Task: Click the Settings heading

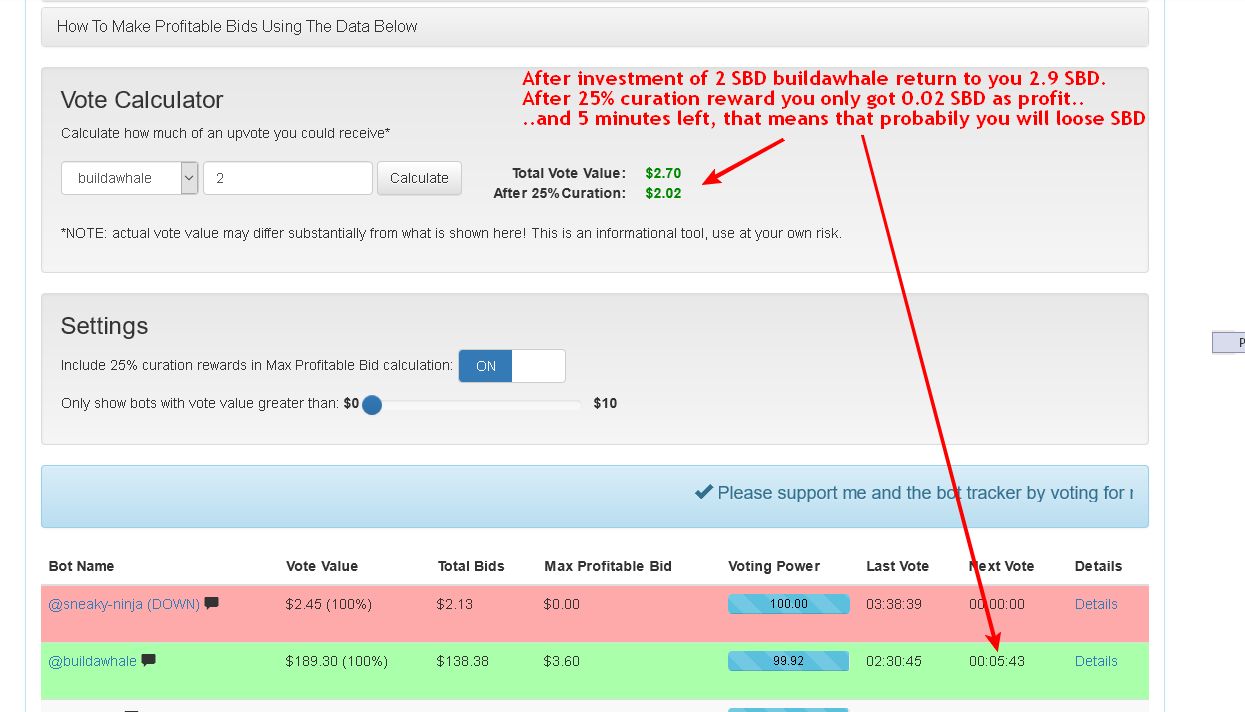Action: click(x=104, y=326)
